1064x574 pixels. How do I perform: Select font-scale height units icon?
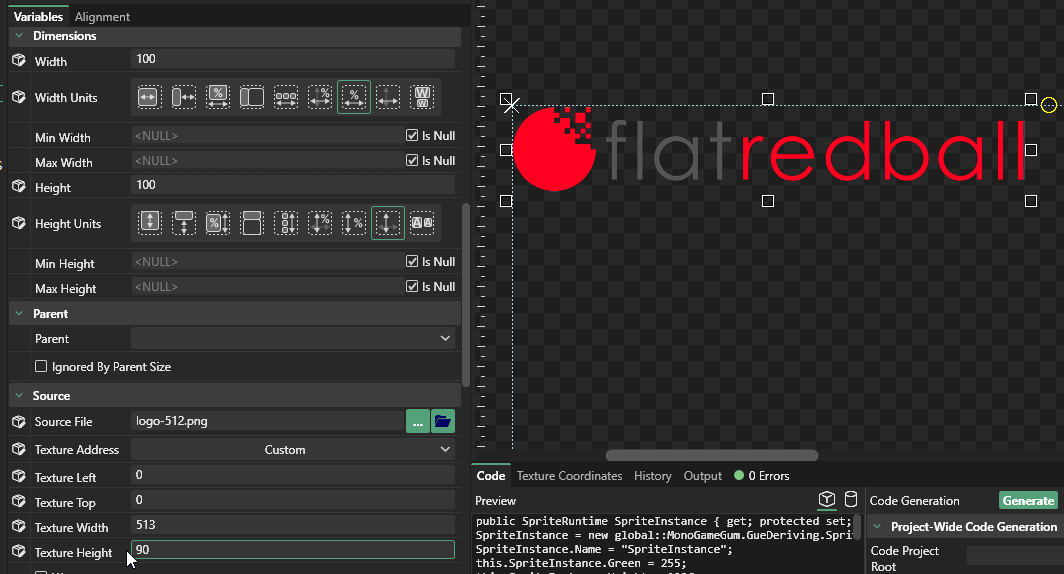(422, 223)
